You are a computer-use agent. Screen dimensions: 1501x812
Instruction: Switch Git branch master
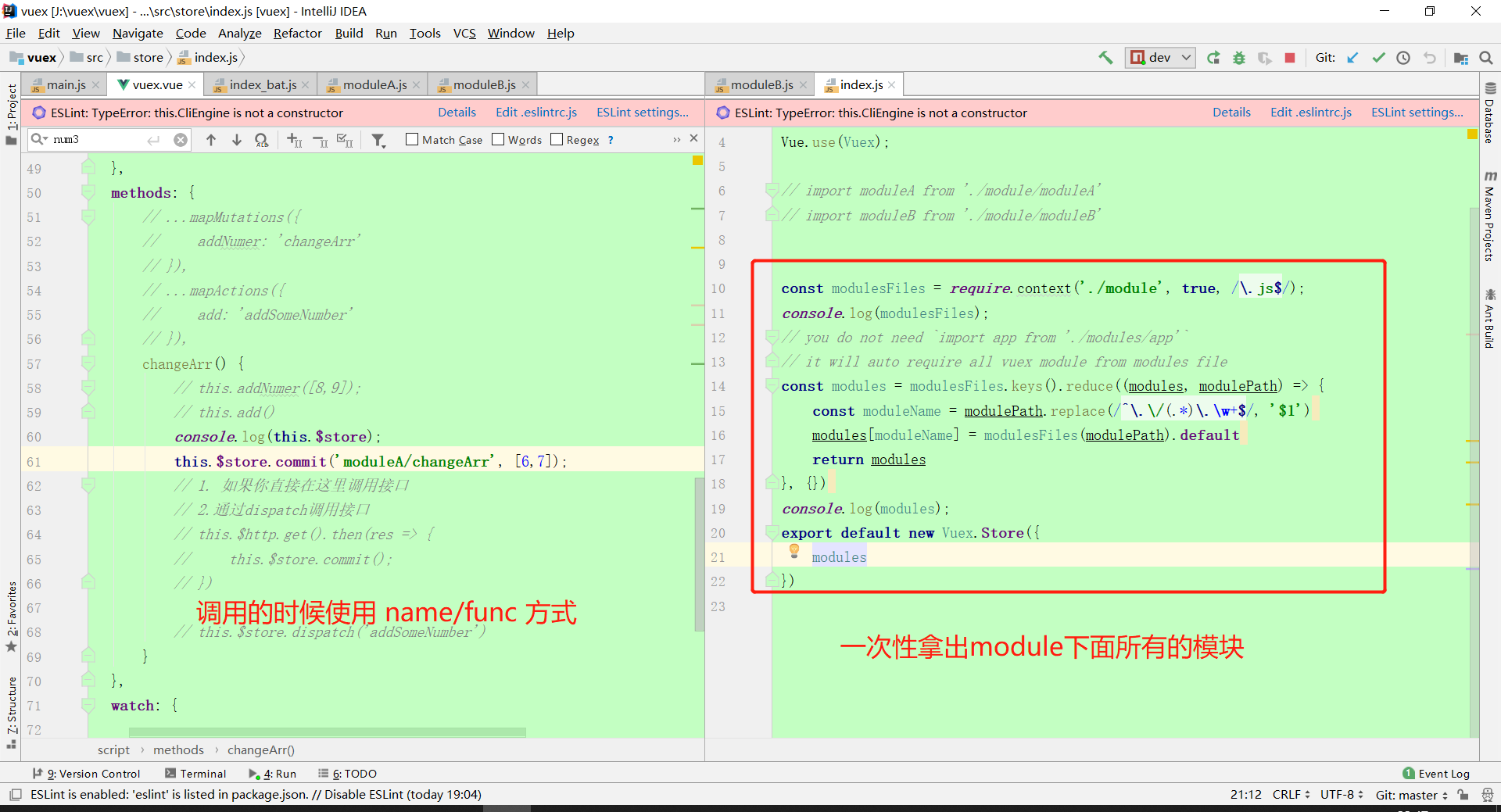click(1412, 795)
